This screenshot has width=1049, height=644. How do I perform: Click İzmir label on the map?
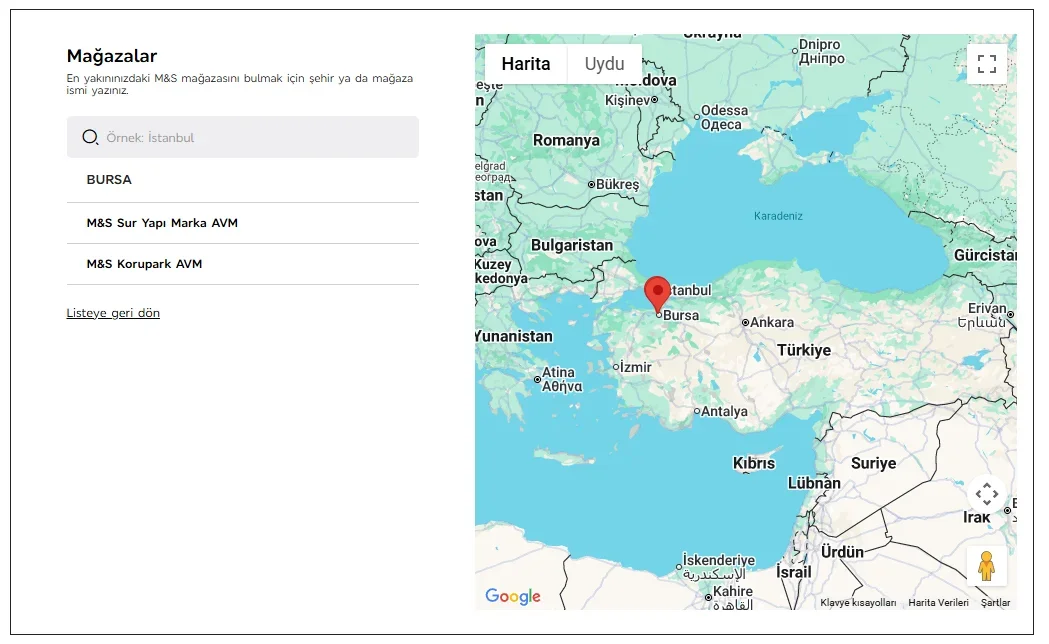[635, 367]
